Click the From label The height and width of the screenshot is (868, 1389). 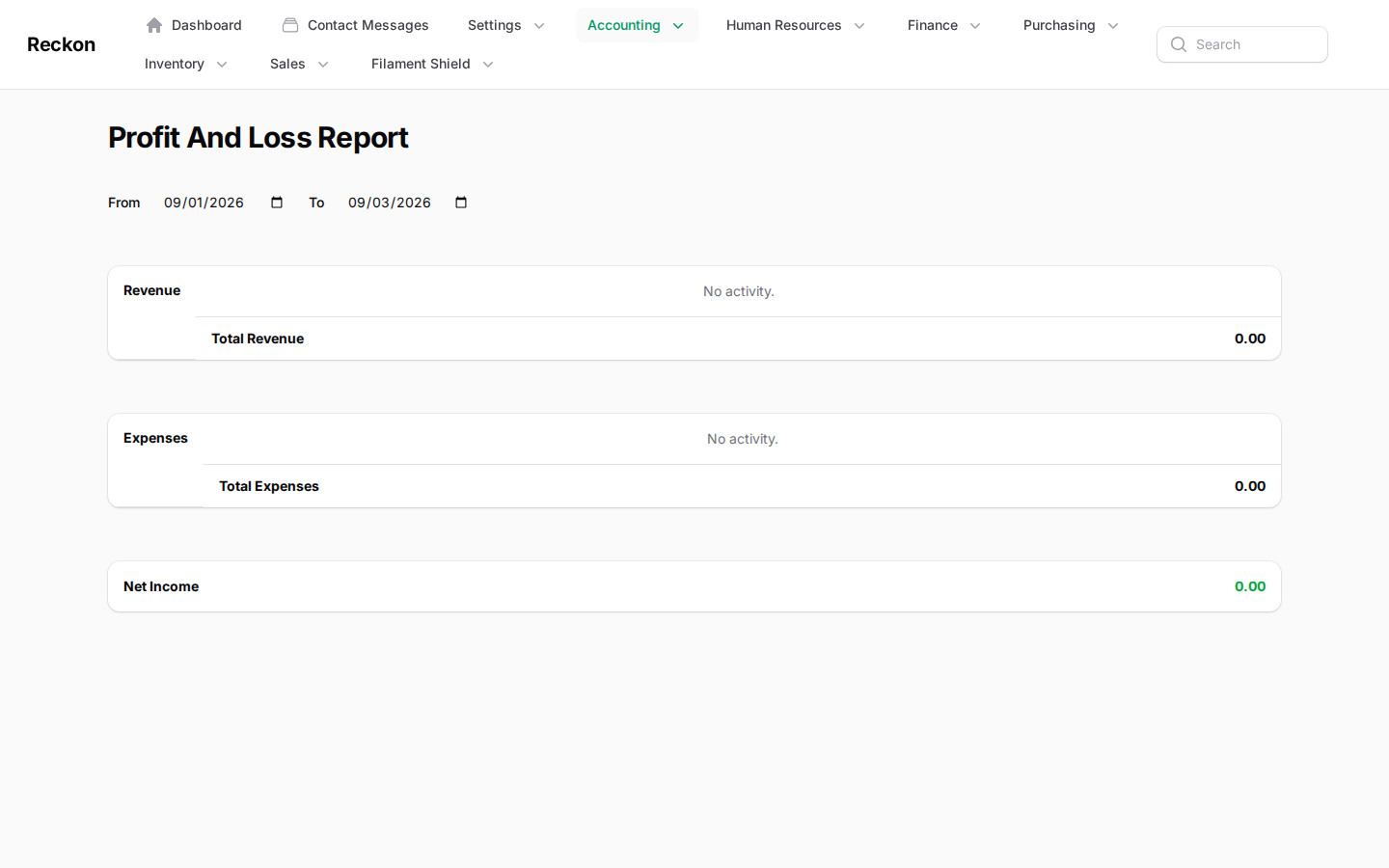[124, 203]
